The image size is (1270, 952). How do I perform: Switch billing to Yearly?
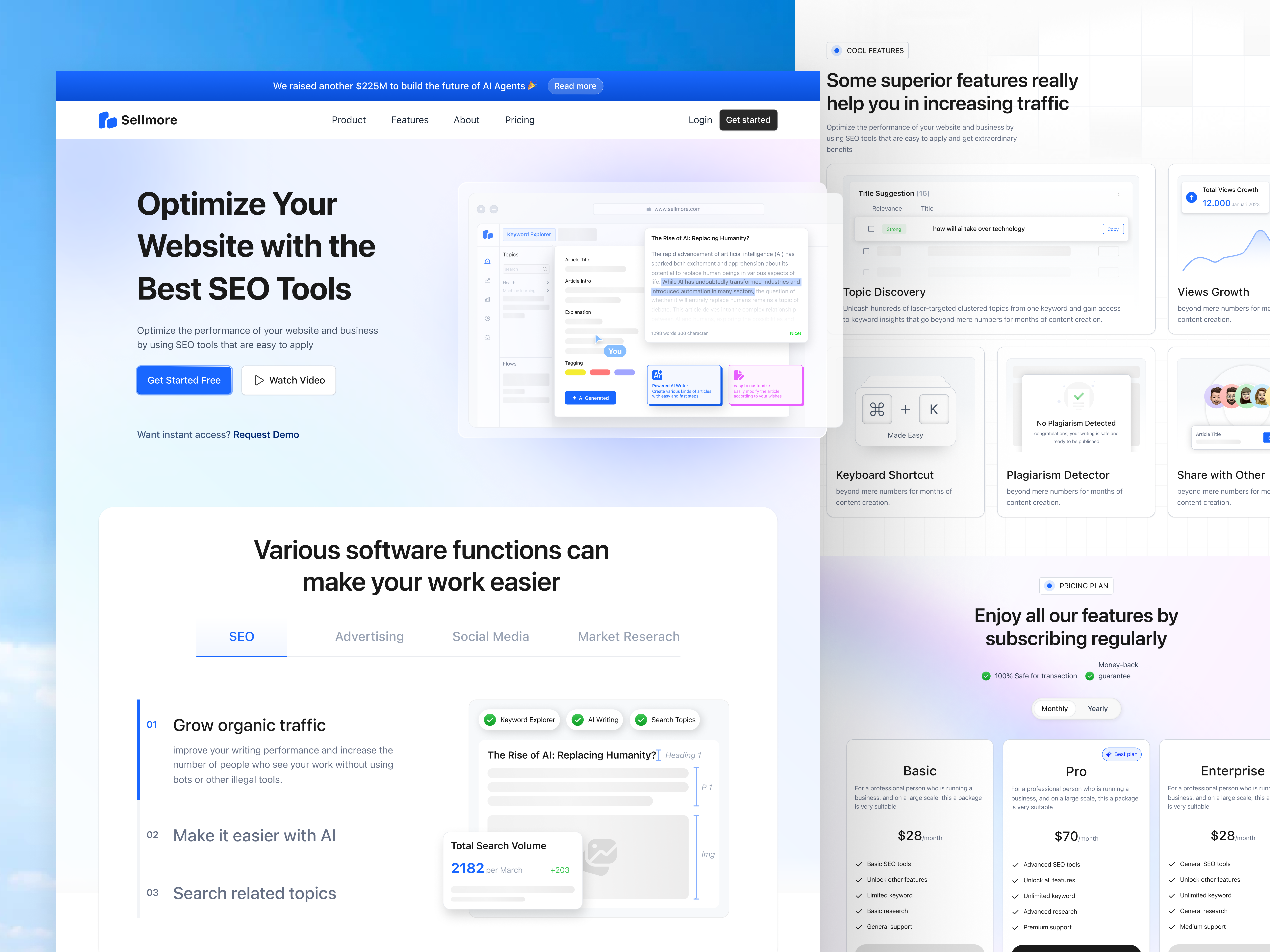click(1098, 709)
